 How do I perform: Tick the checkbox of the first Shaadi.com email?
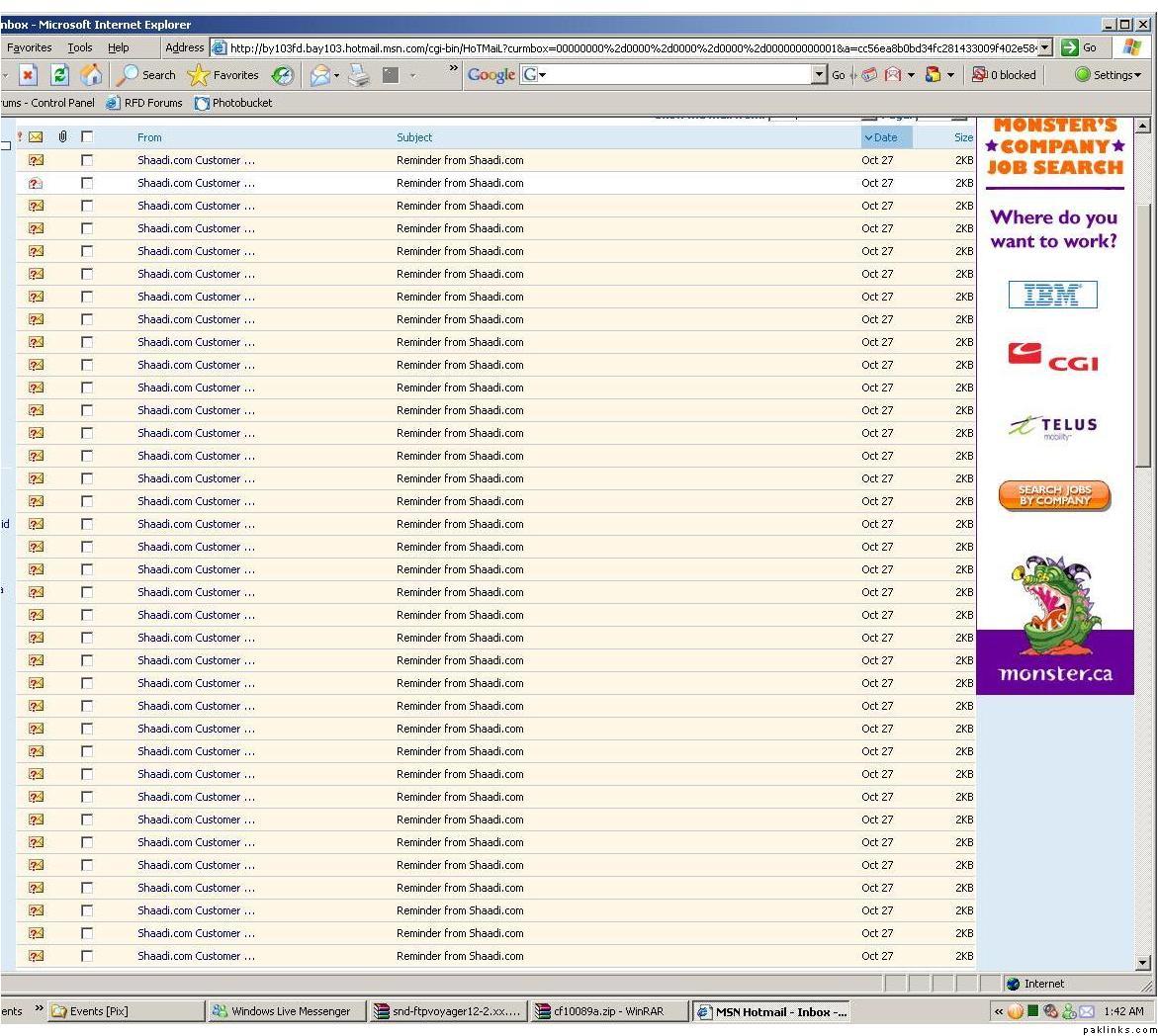coord(87,160)
